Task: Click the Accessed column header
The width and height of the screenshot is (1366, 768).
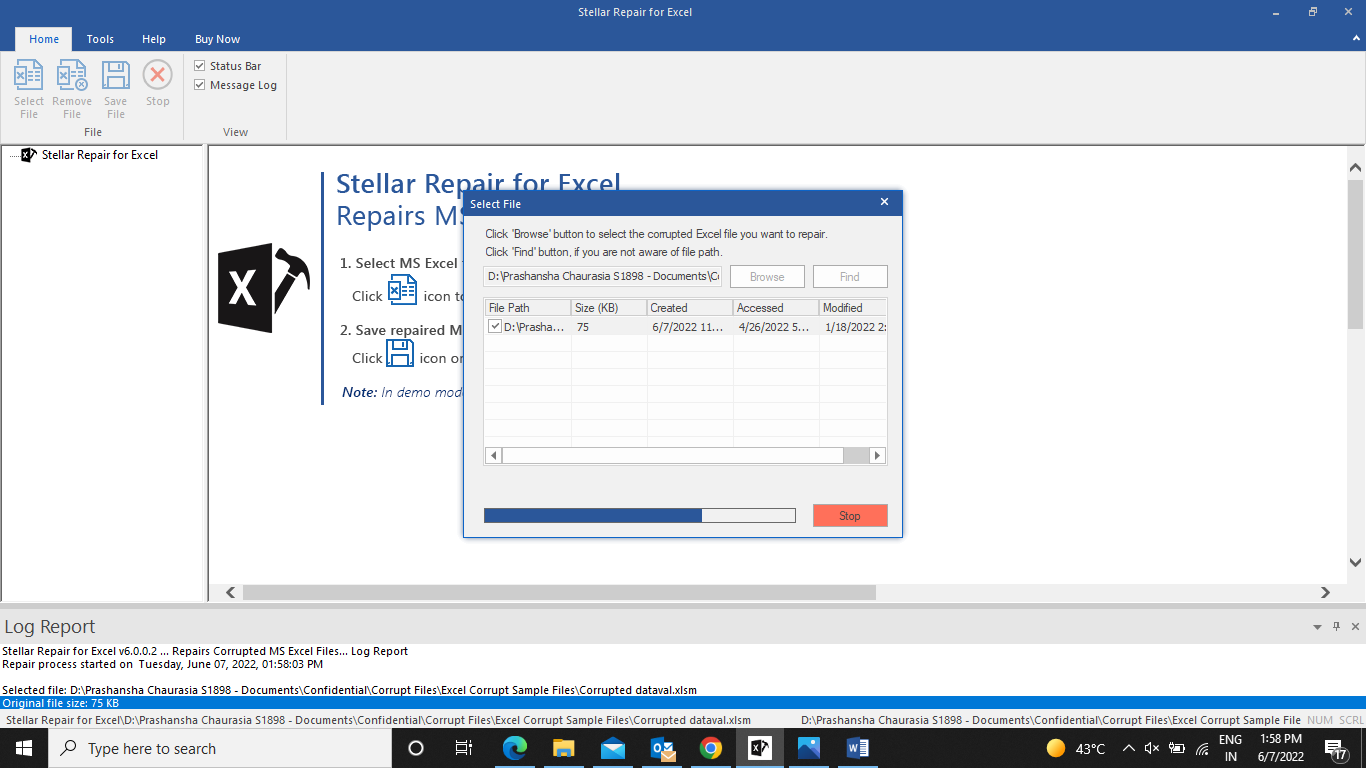Action: coord(776,307)
